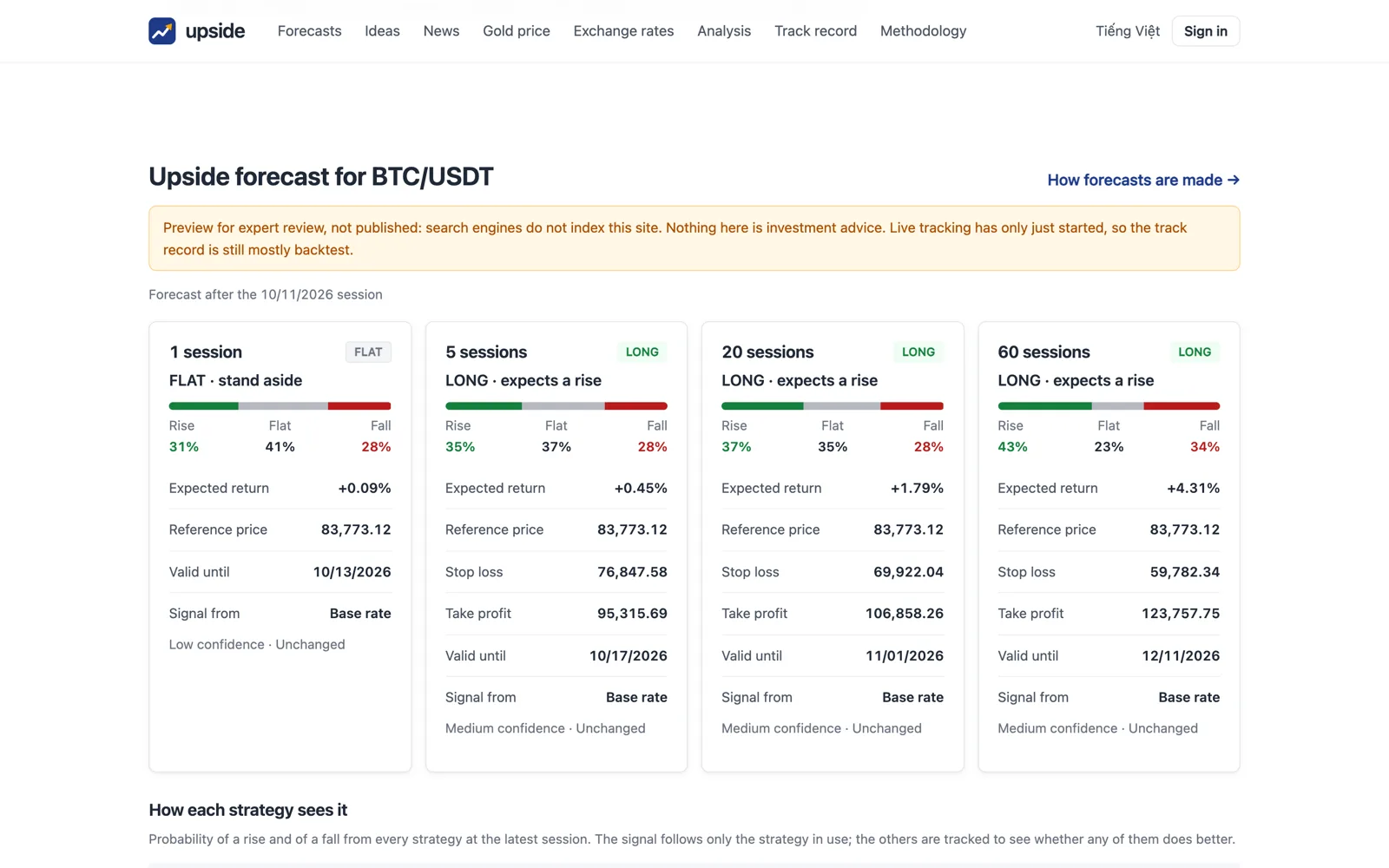Click the "Low confidence · Unchanged" note
Image resolution: width=1389 pixels, height=868 pixels.
tap(257, 644)
